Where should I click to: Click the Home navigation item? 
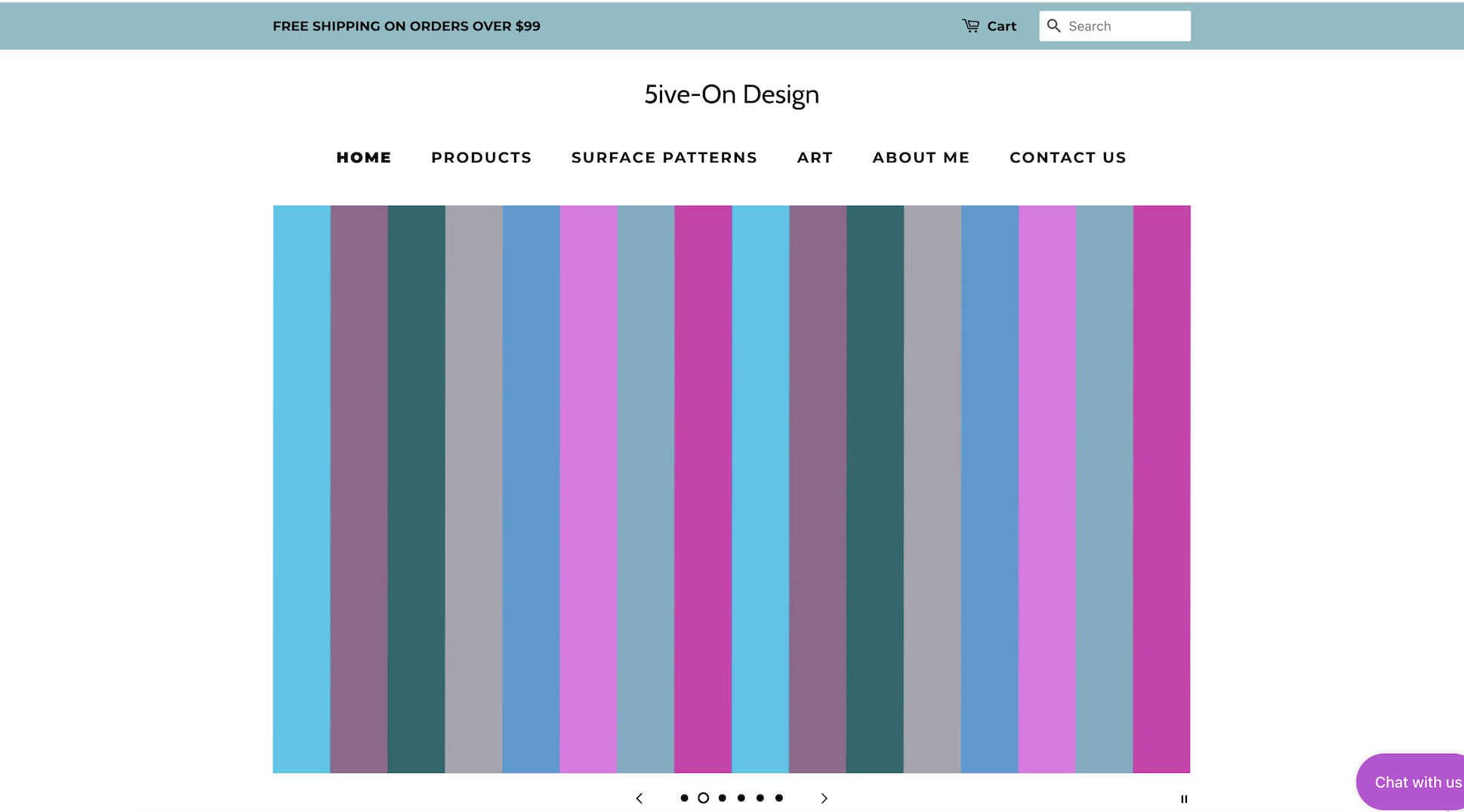364,158
